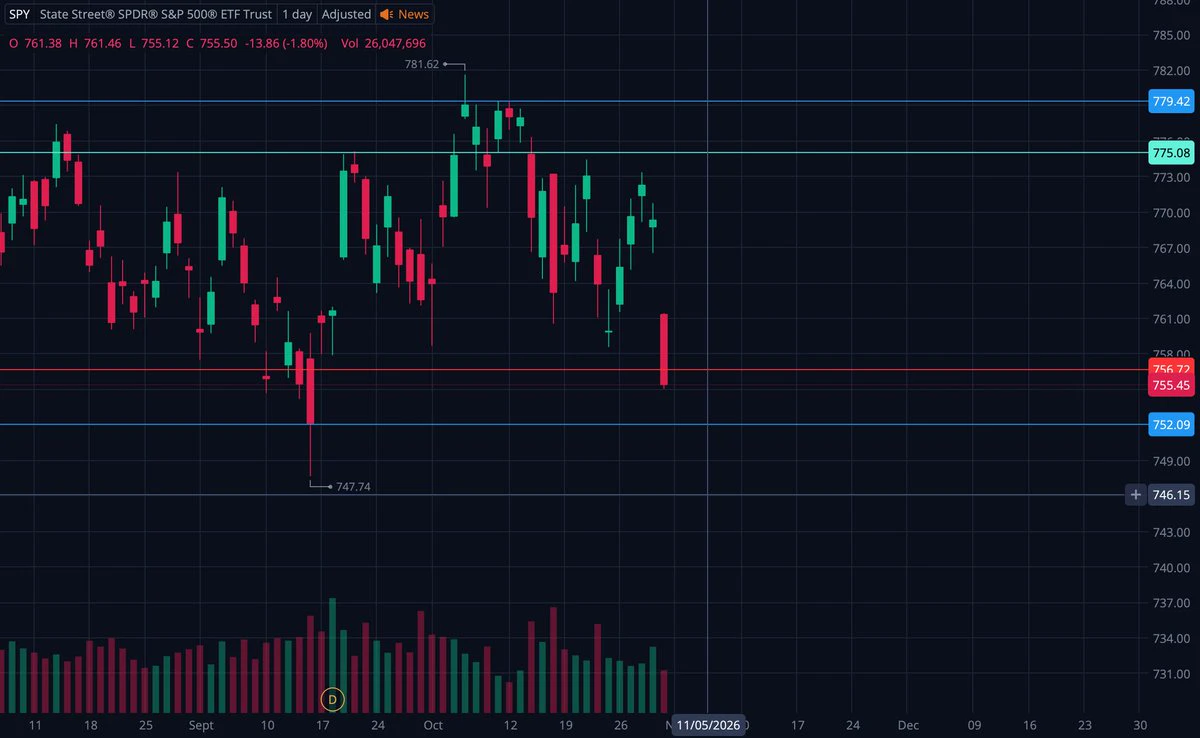The image size is (1200, 738).
Task: Click the -13.86 (-1.80%) change readout
Action: (286, 44)
